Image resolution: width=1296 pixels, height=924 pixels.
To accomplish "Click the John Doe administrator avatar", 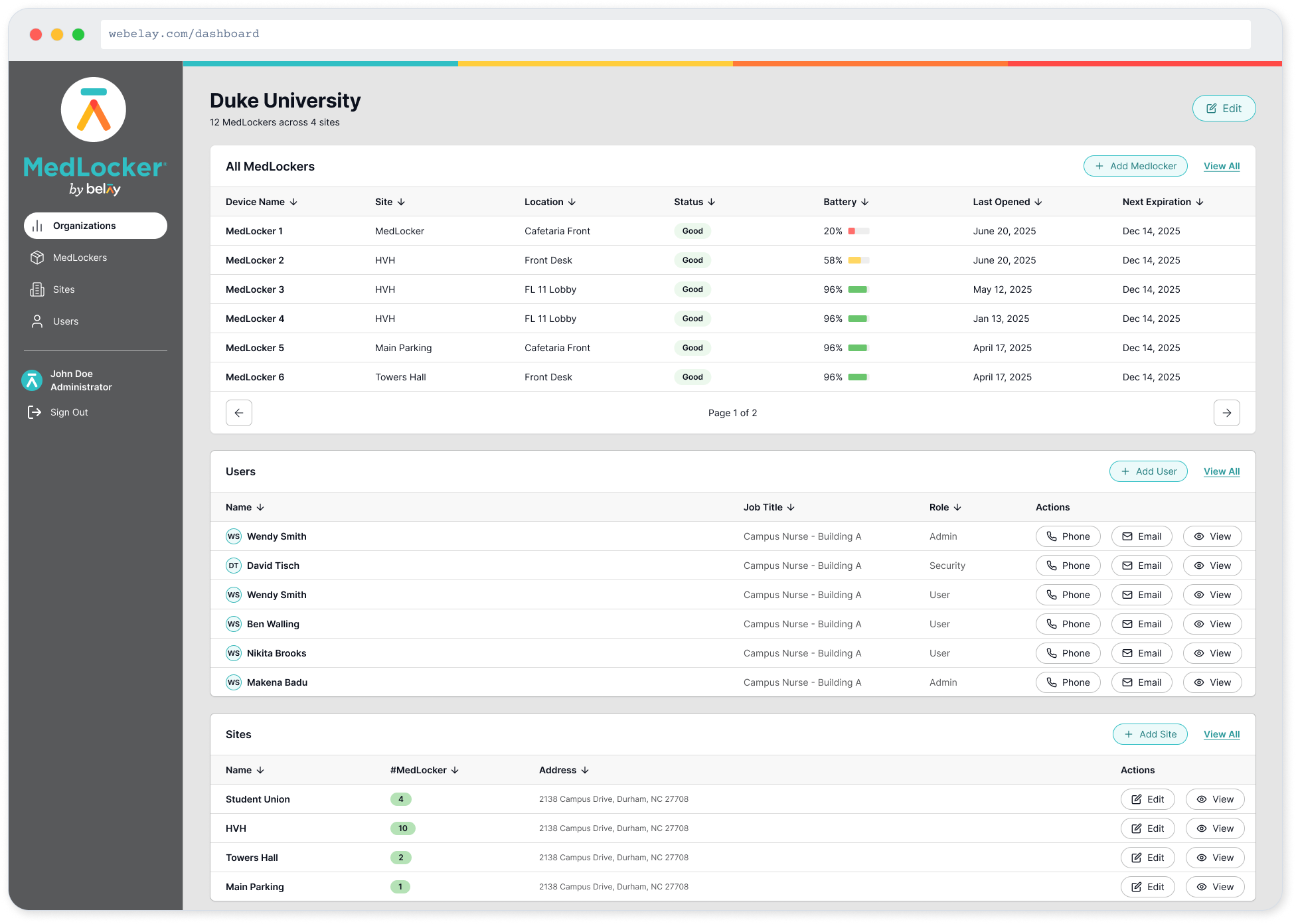I will tap(31, 380).
